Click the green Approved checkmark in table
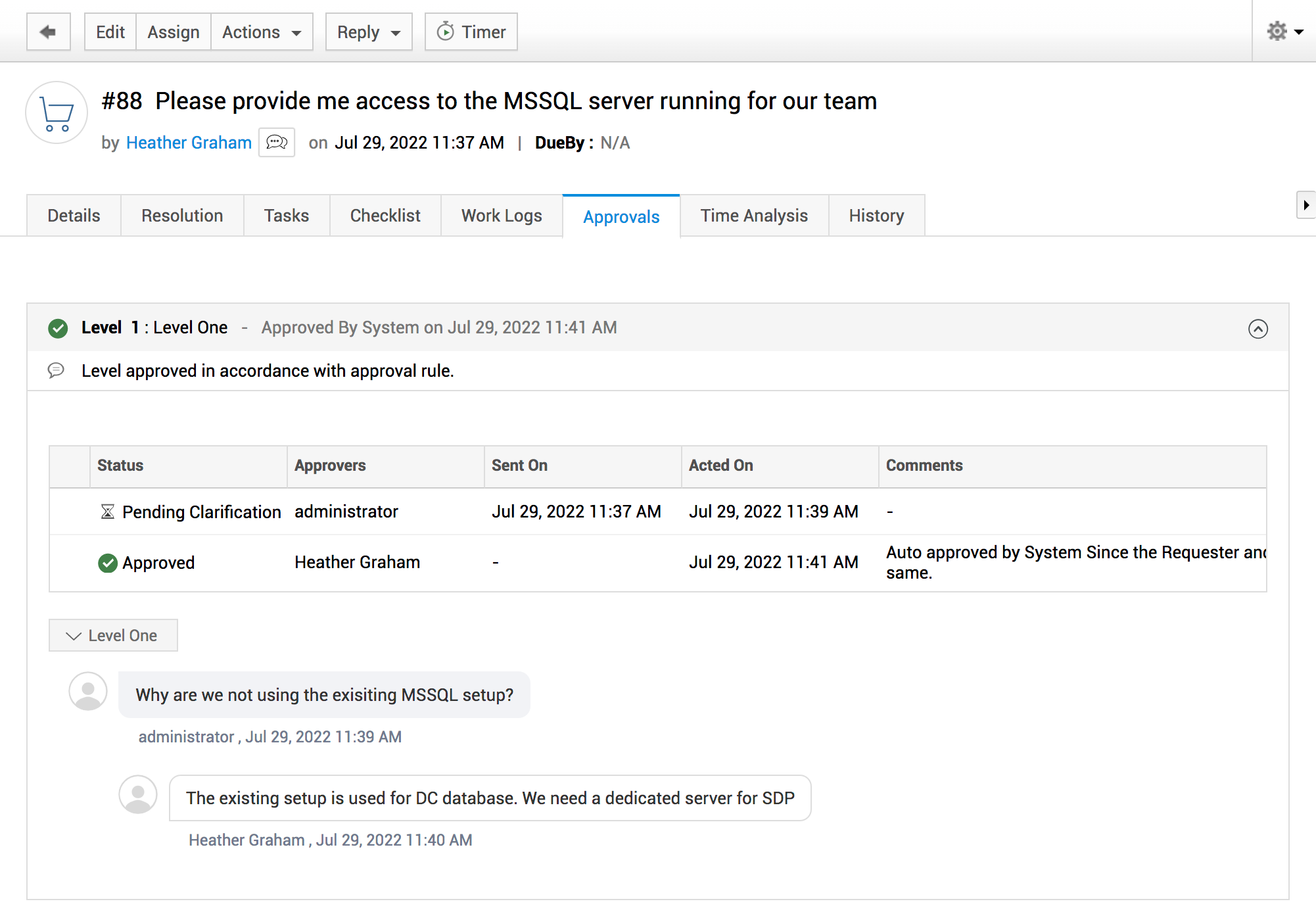Viewport: 1316px width, 914px height. coord(108,563)
